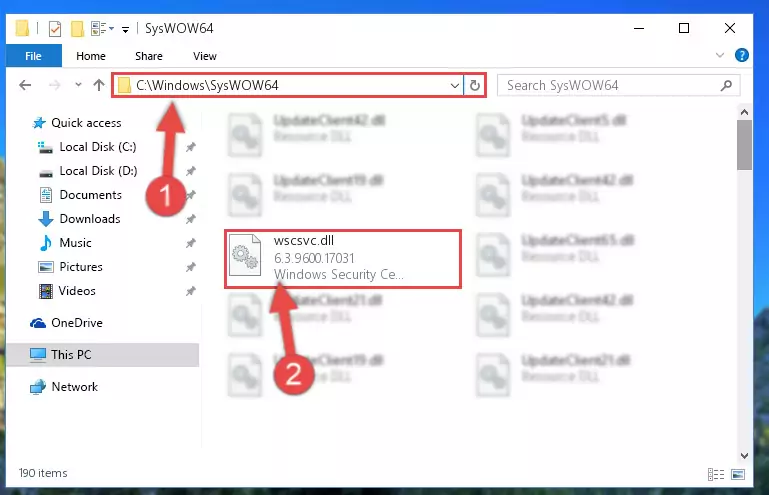Select the wscsvc.dll file icon
The image size is (769, 495).
point(245,256)
